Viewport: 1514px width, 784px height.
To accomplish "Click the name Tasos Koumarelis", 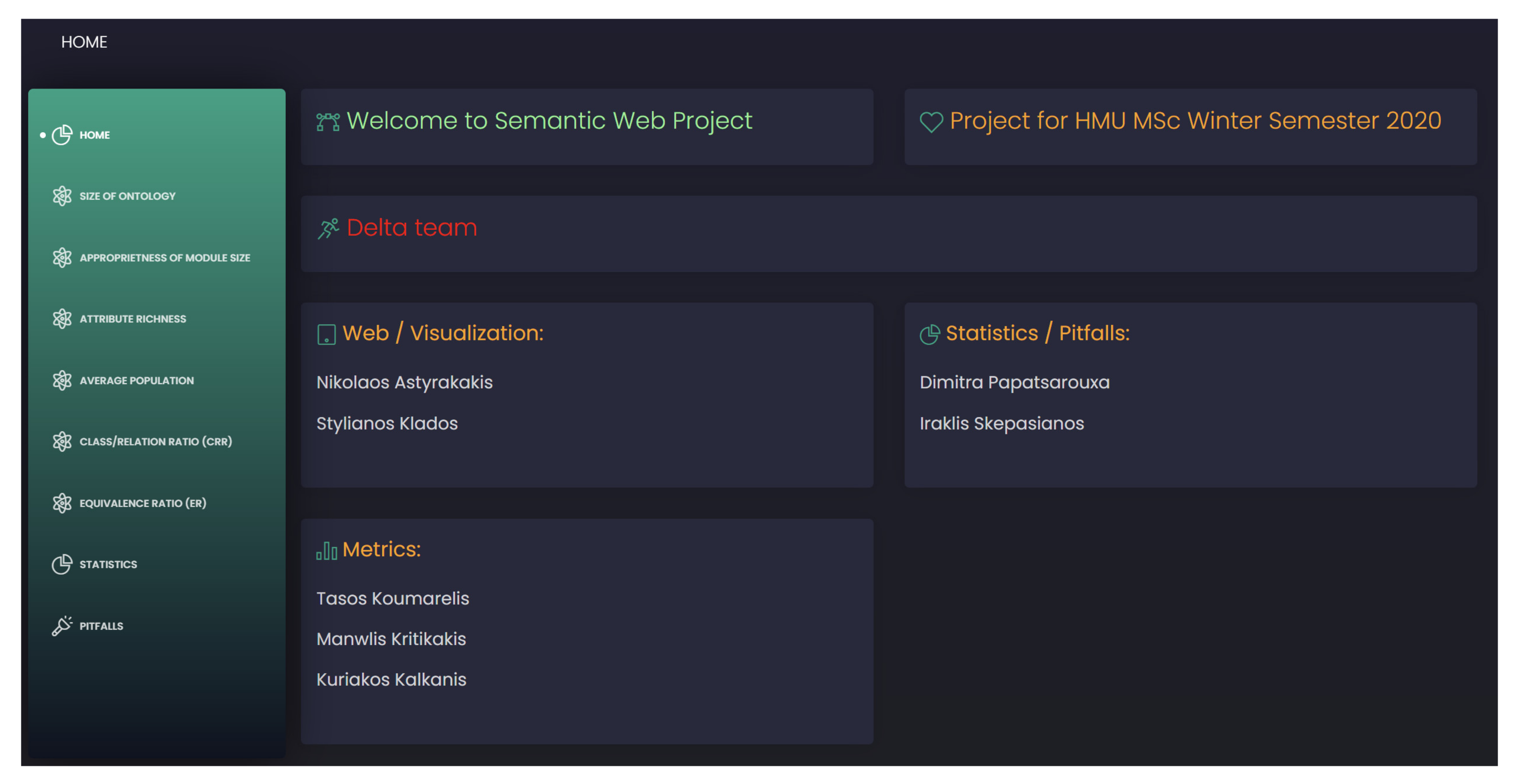I will pos(392,598).
